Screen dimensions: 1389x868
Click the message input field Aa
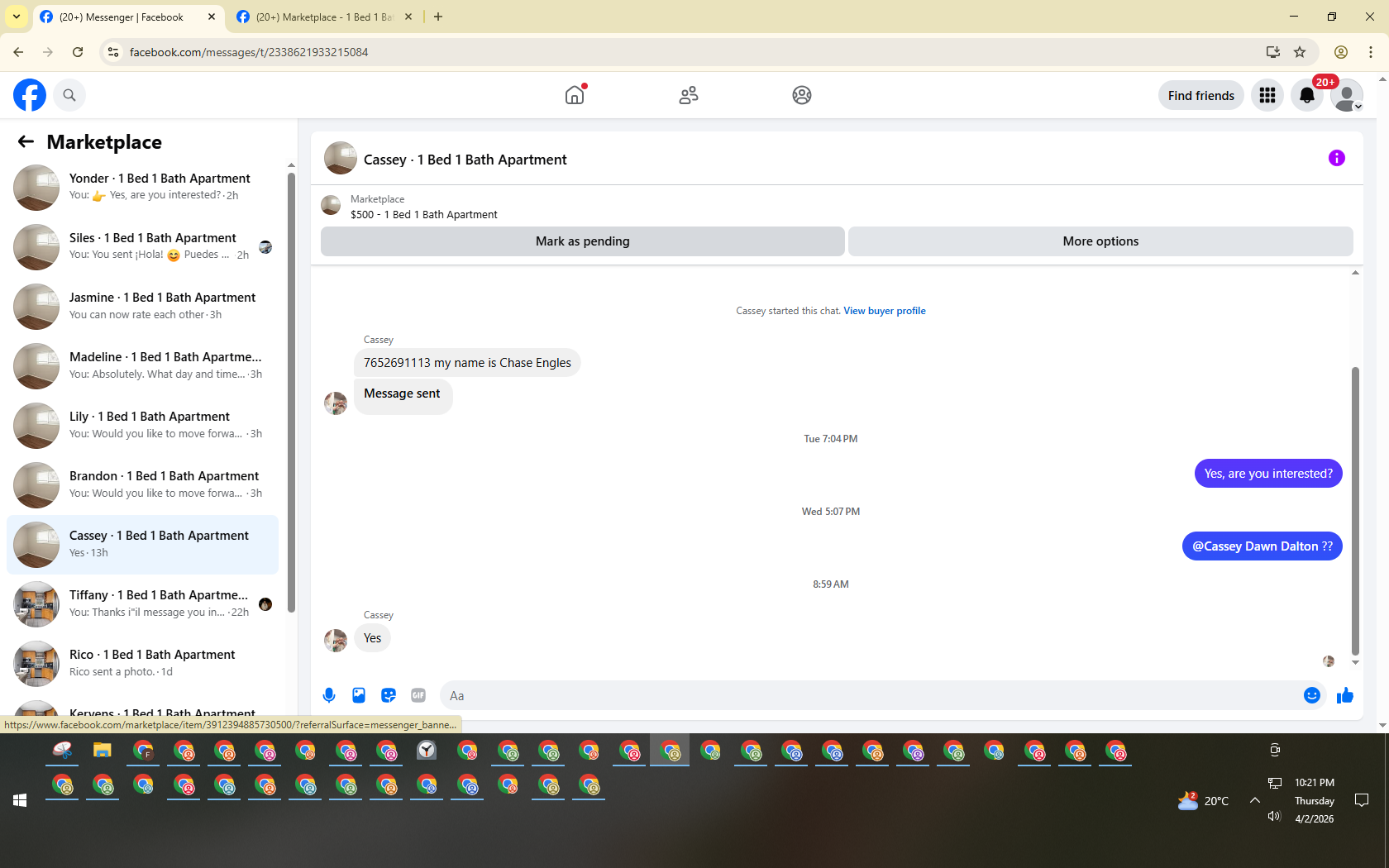click(x=871, y=695)
